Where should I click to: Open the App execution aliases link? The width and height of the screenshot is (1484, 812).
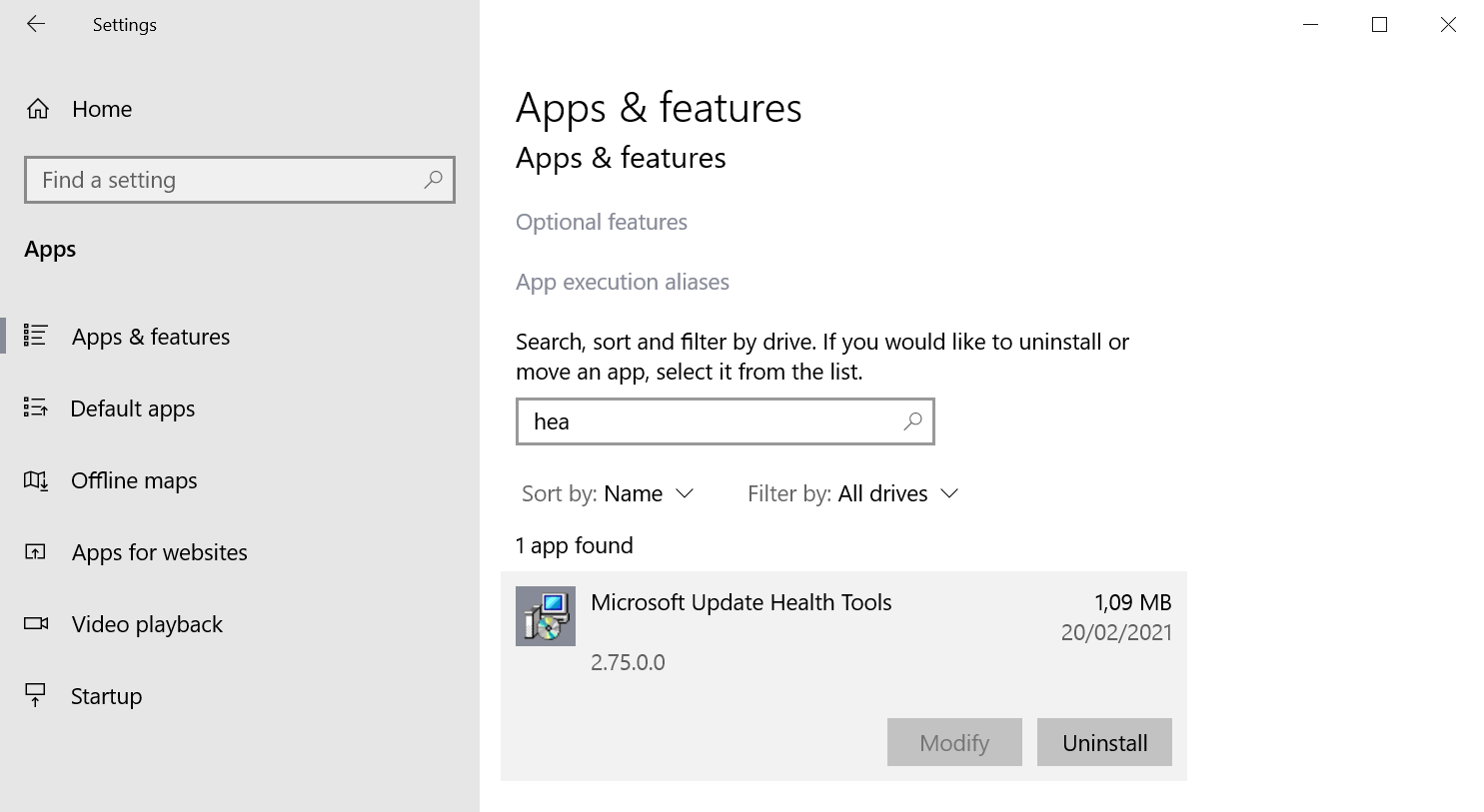point(622,282)
